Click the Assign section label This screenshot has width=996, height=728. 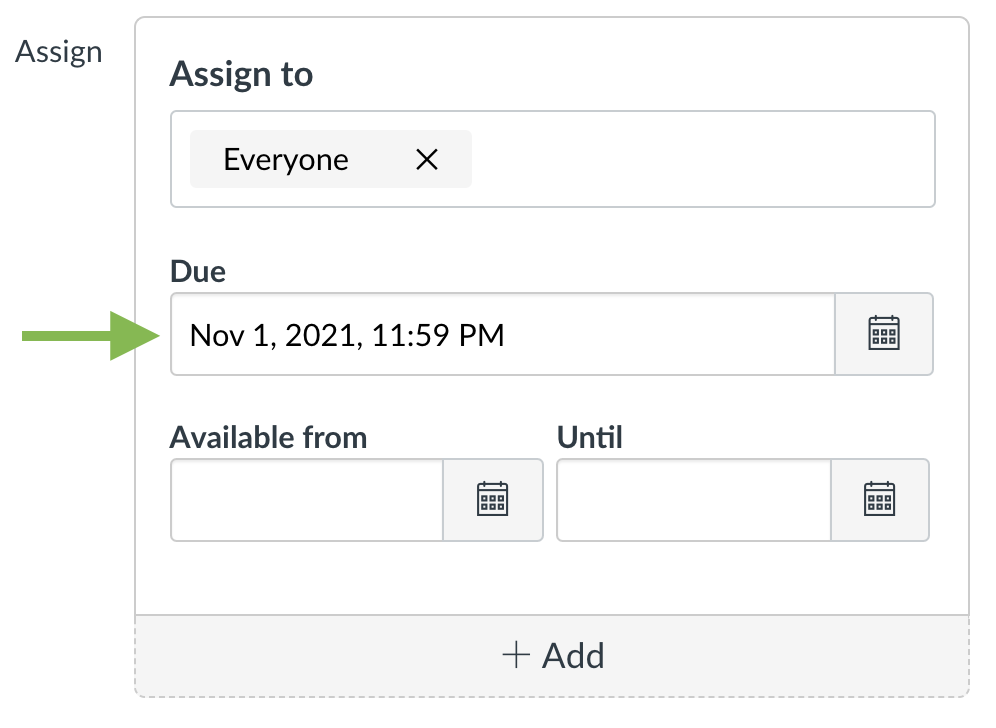(x=58, y=53)
